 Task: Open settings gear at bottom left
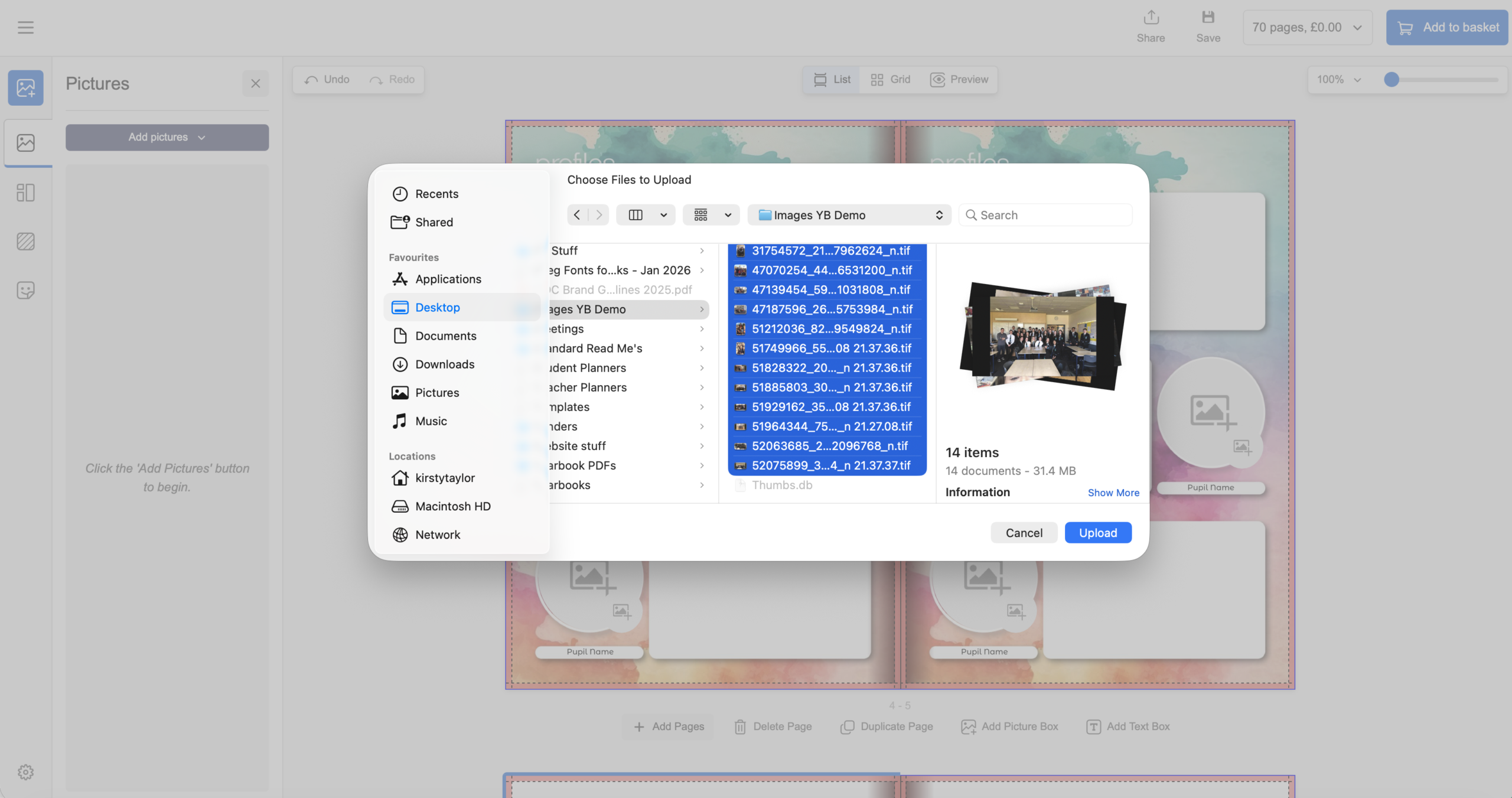click(x=25, y=772)
